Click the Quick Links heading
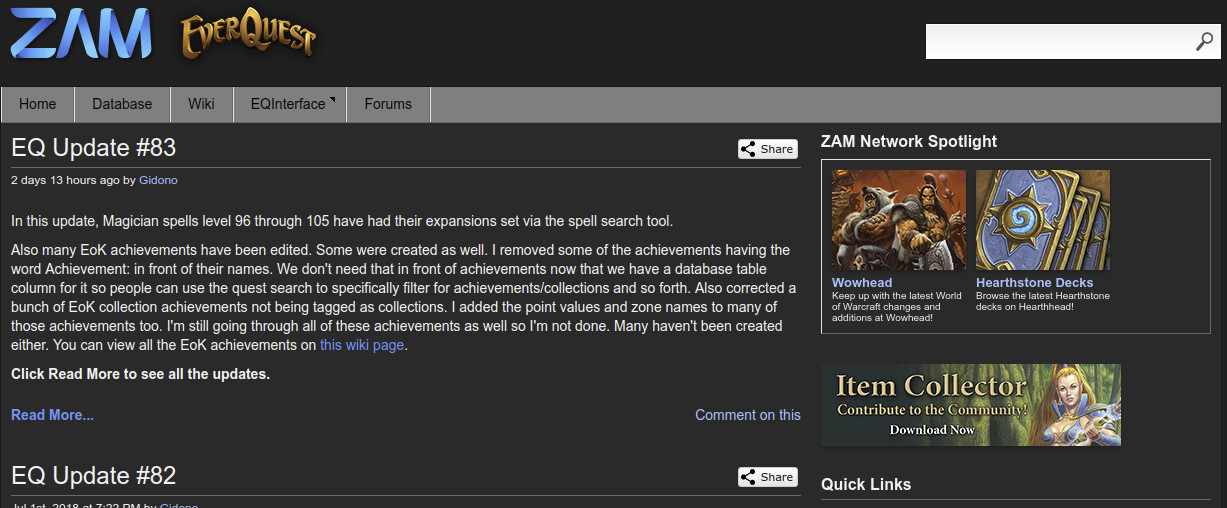 coord(866,484)
